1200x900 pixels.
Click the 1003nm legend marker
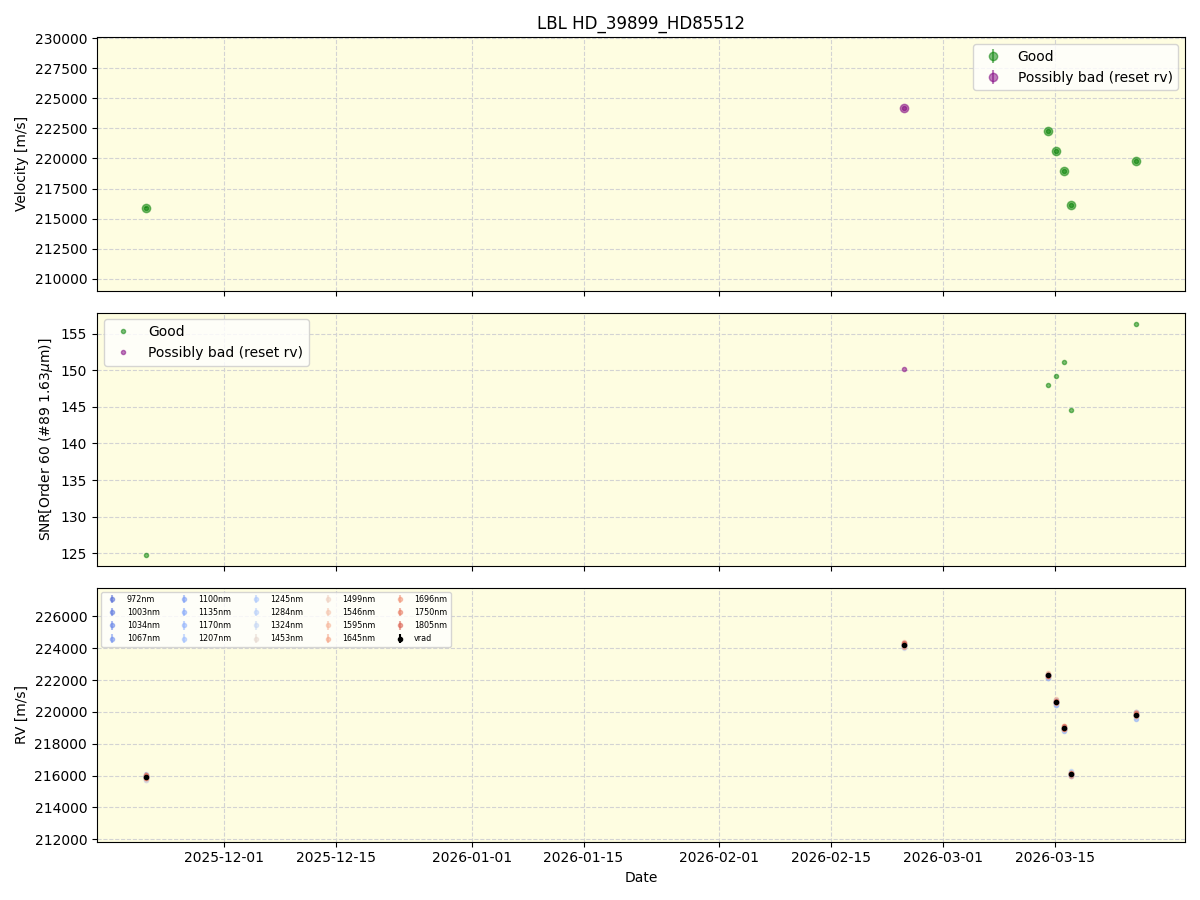tap(112, 612)
